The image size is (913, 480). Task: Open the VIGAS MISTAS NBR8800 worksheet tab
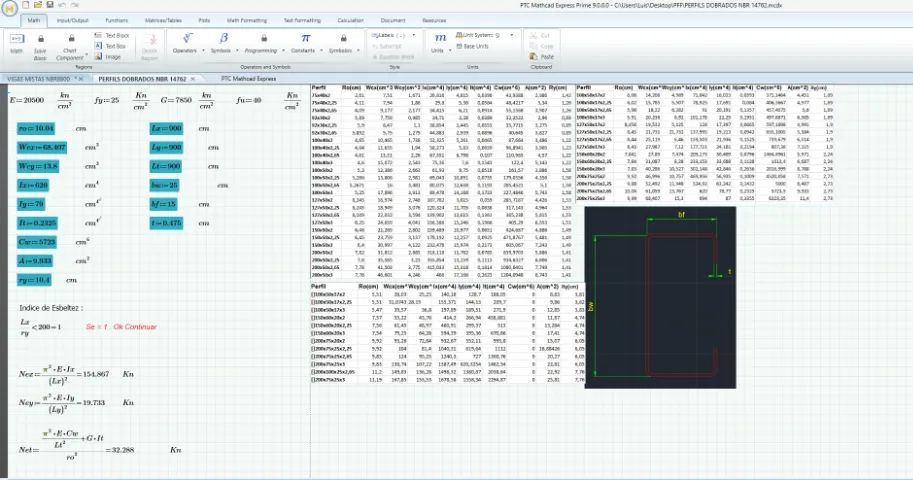(x=38, y=79)
